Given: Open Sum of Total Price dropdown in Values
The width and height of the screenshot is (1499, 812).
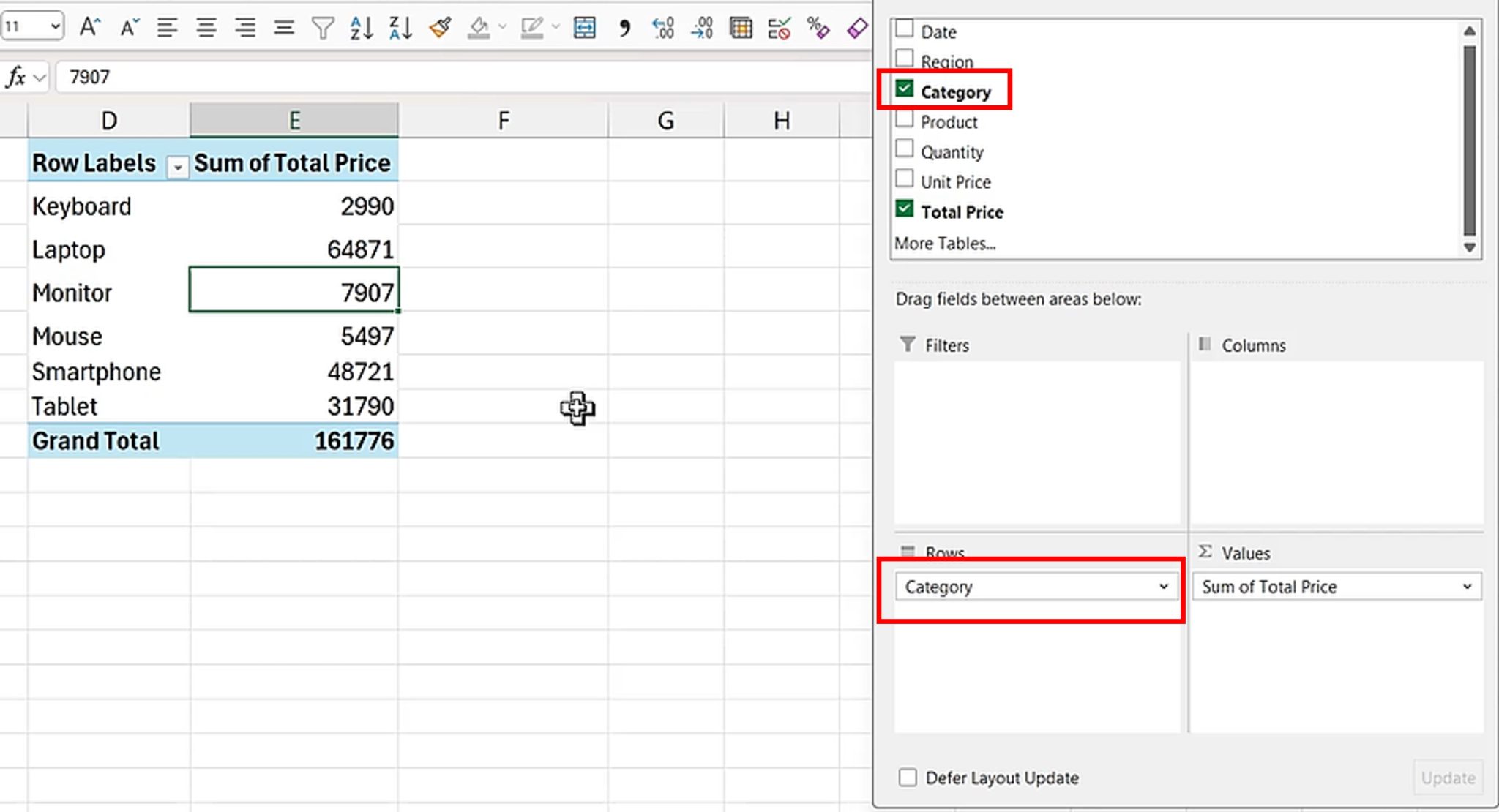Looking at the screenshot, I should click(x=1467, y=586).
